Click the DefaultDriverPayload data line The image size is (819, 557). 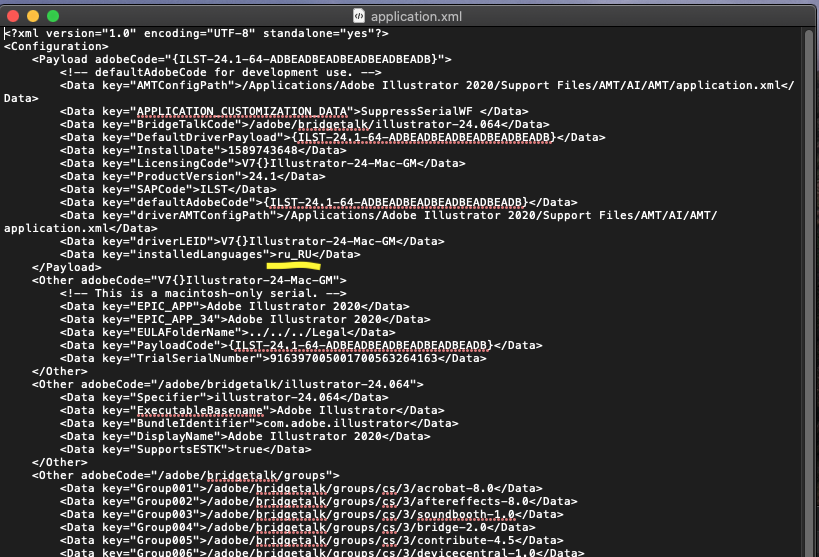[x=332, y=137]
